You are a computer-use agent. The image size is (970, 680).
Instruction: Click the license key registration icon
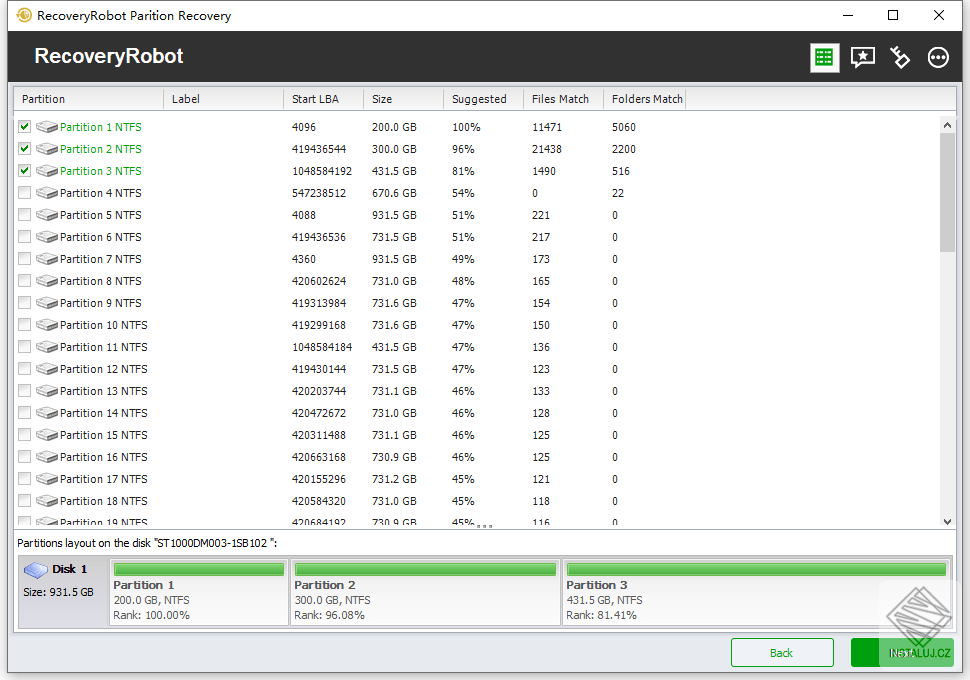pyautogui.click(x=899, y=57)
